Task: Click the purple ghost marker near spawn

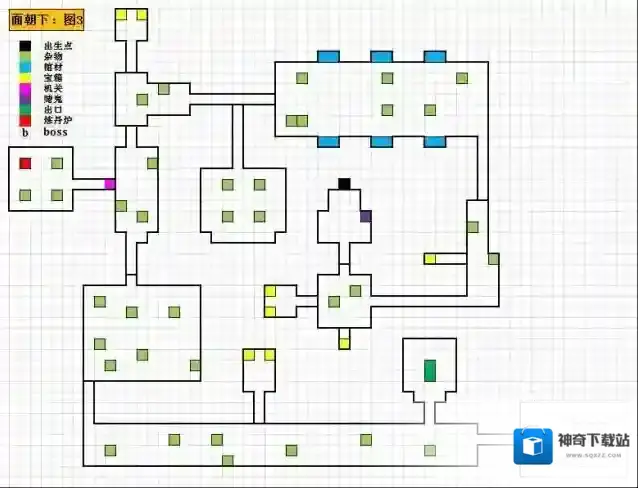Action: 365,215
